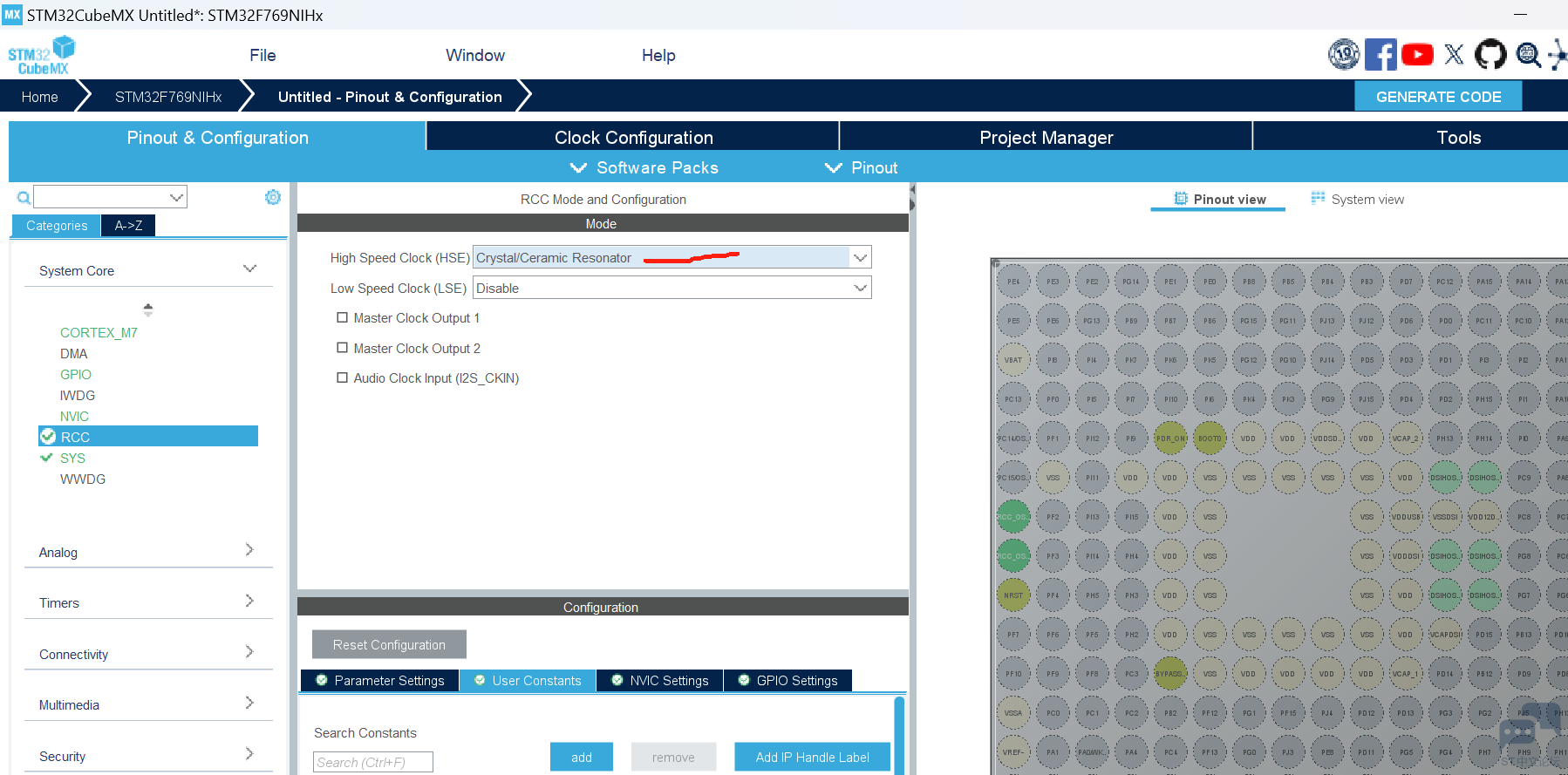
Task: Switch to the Tools tab
Action: [x=1459, y=137]
